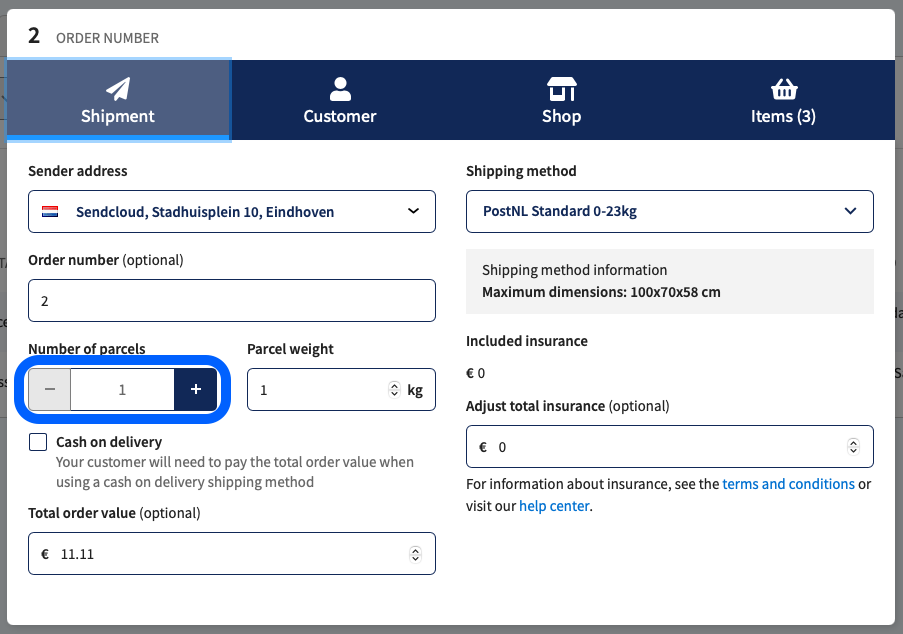903x634 pixels.
Task: Expand the PostNL Standard 0-23kg selector chevron
Action: [x=851, y=211]
